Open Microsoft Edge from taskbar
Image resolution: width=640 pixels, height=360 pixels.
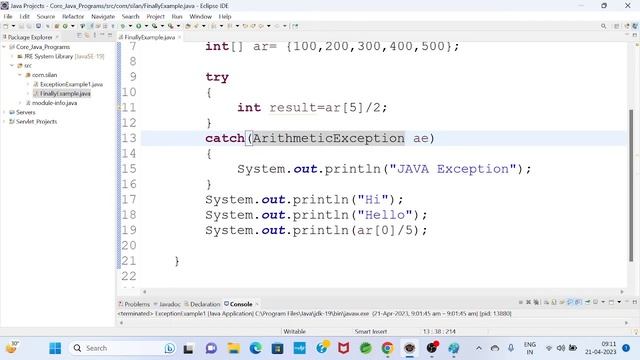(x=256, y=348)
